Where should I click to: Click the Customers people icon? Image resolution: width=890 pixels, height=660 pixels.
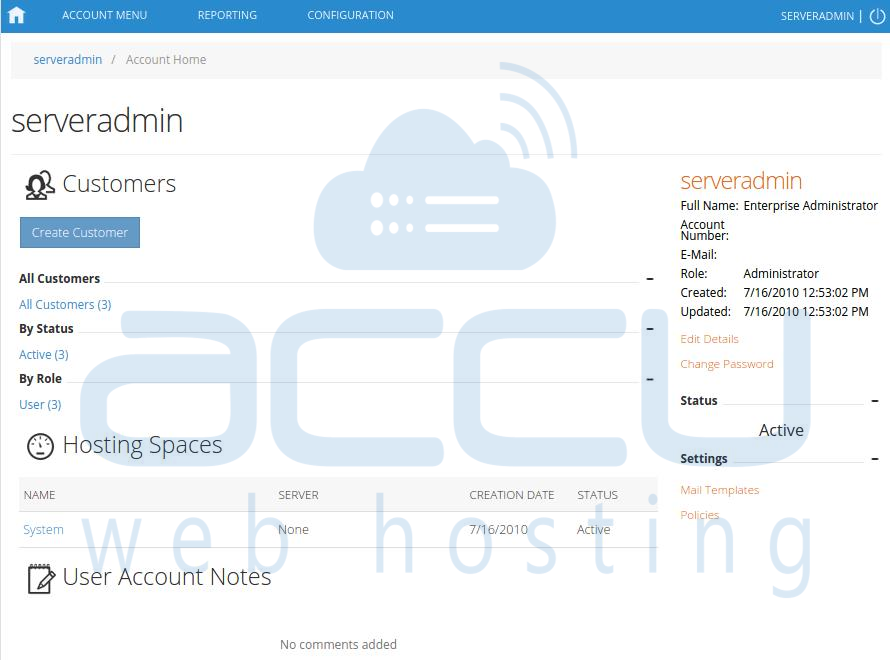pos(40,185)
